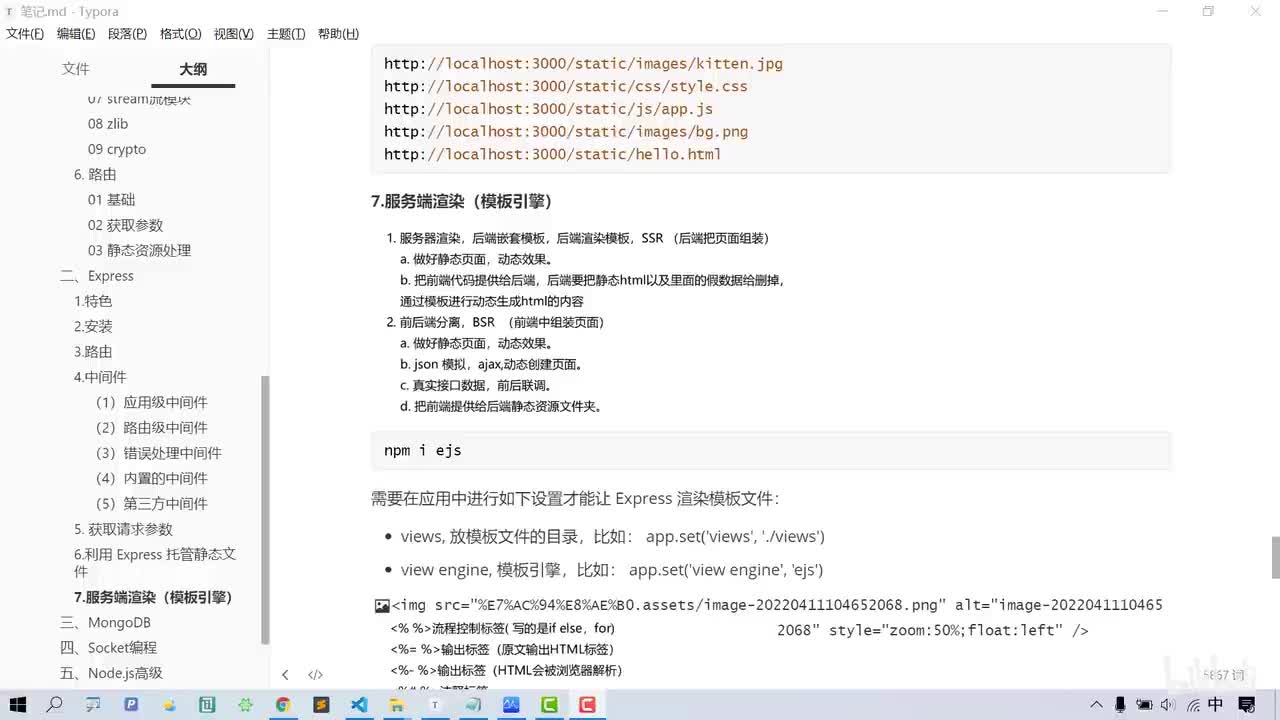1280x720 pixels.
Task: Open the 主题(T) menu
Action: click(x=286, y=34)
